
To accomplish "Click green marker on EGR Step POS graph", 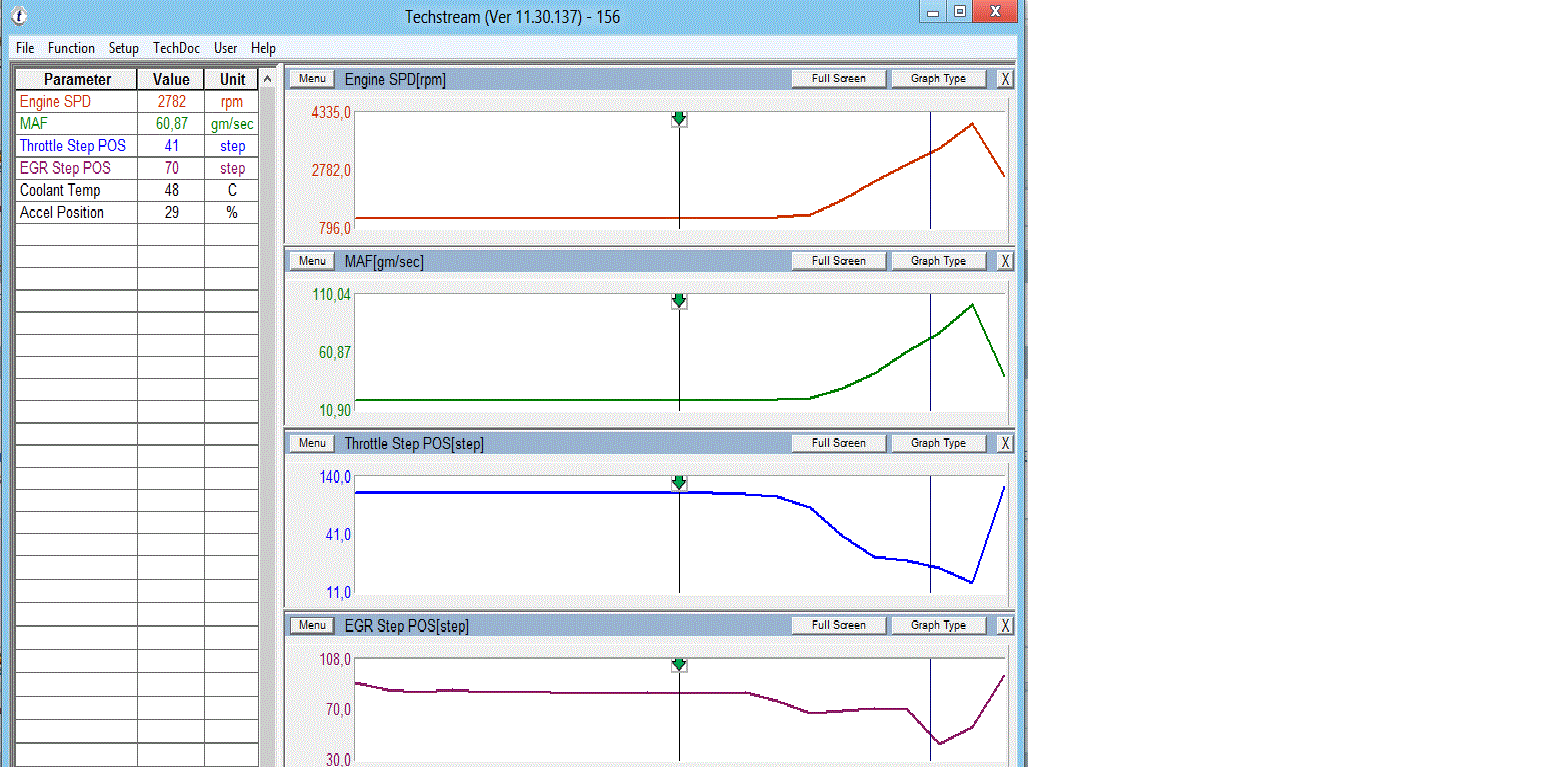I will point(679,665).
